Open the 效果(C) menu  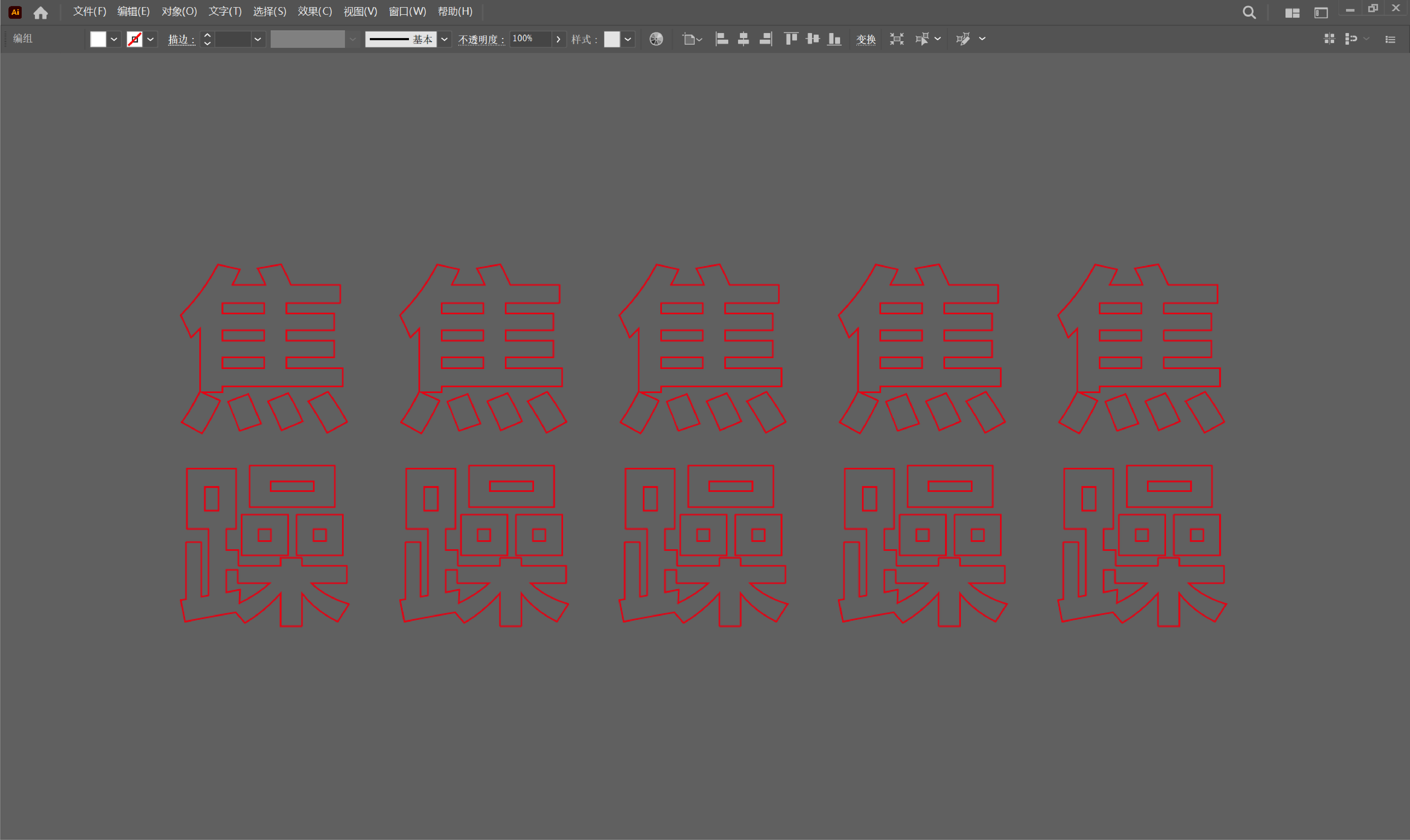tap(315, 11)
